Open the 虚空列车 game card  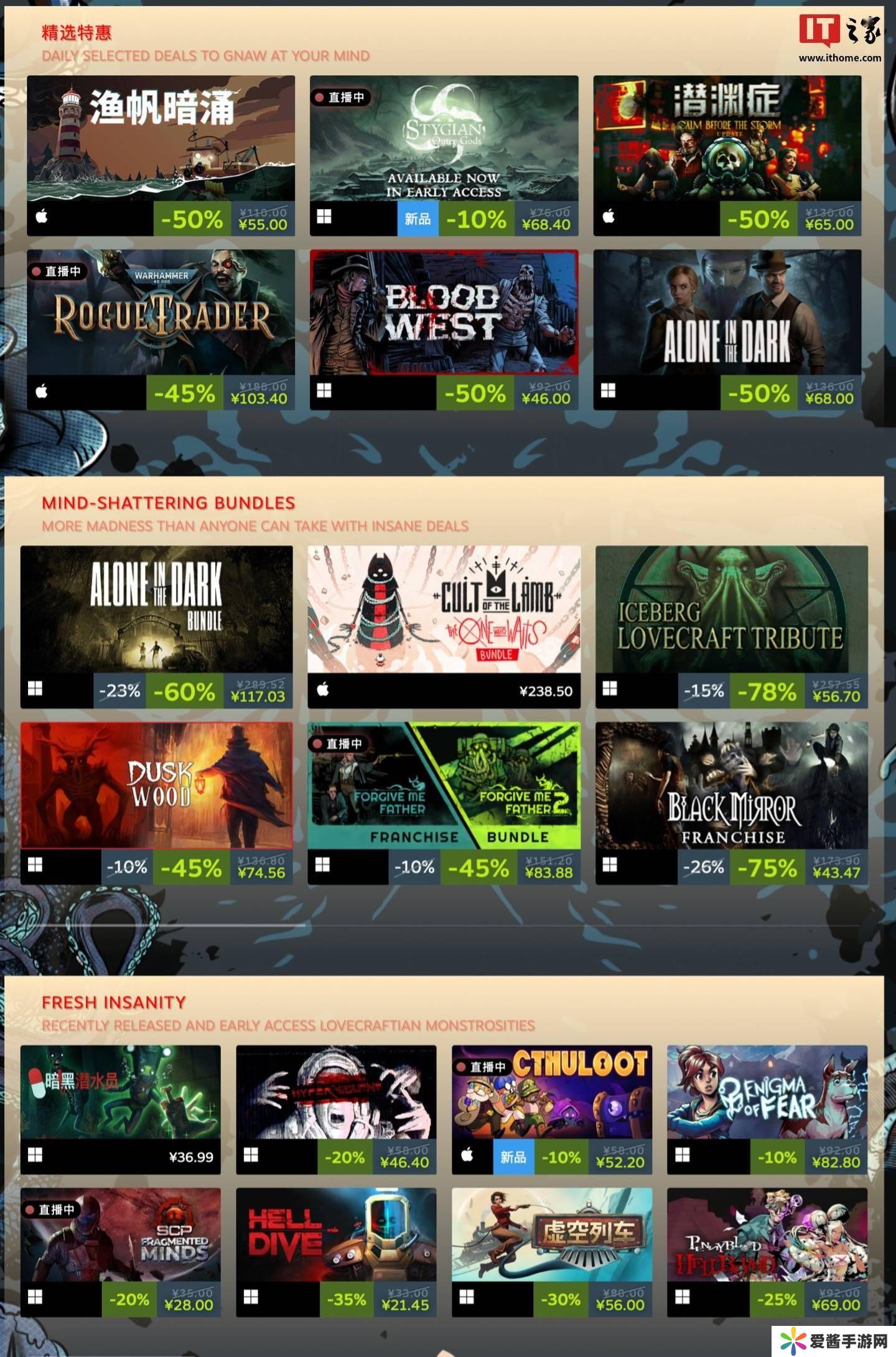552,1234
